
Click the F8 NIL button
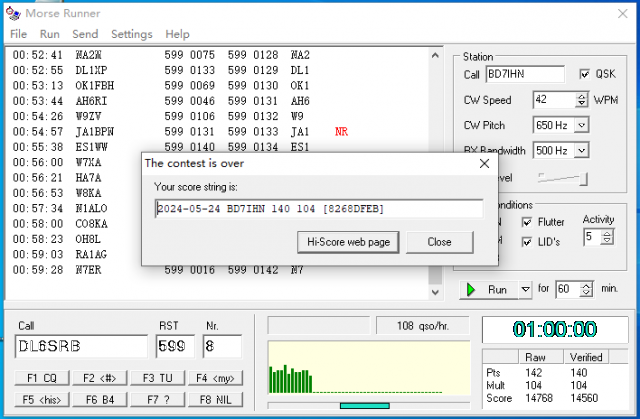point(216,399)
